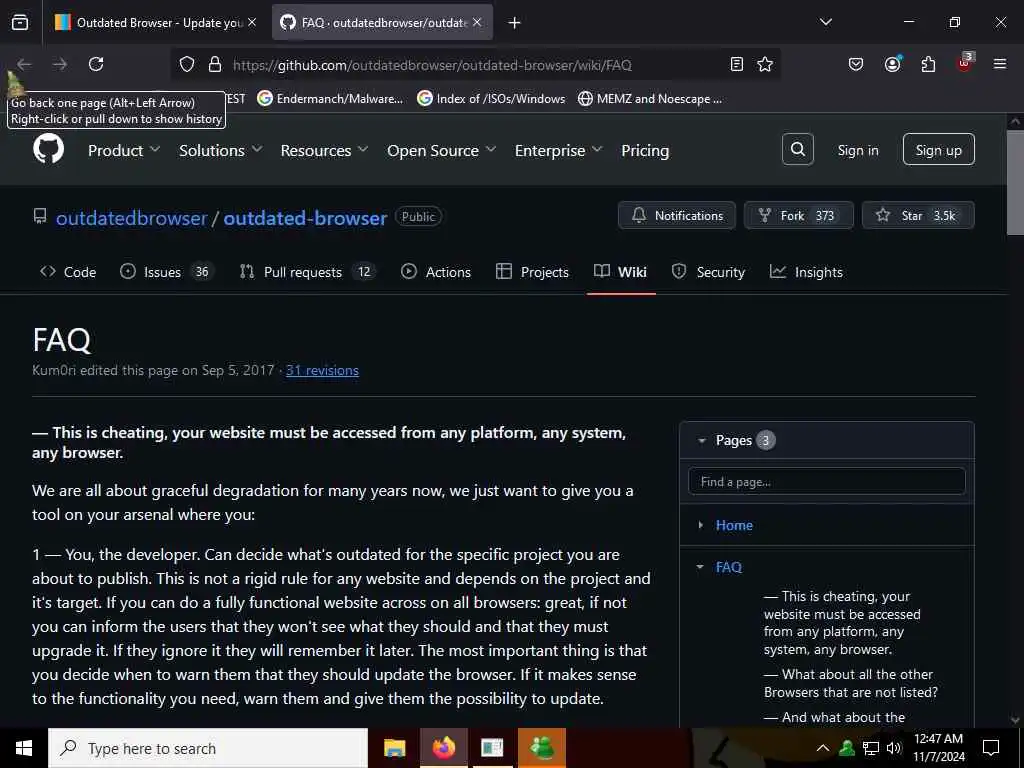The image size is (1024, 768).
Task: Toggle reader view icon in address bar
Action: click(737, 64)
